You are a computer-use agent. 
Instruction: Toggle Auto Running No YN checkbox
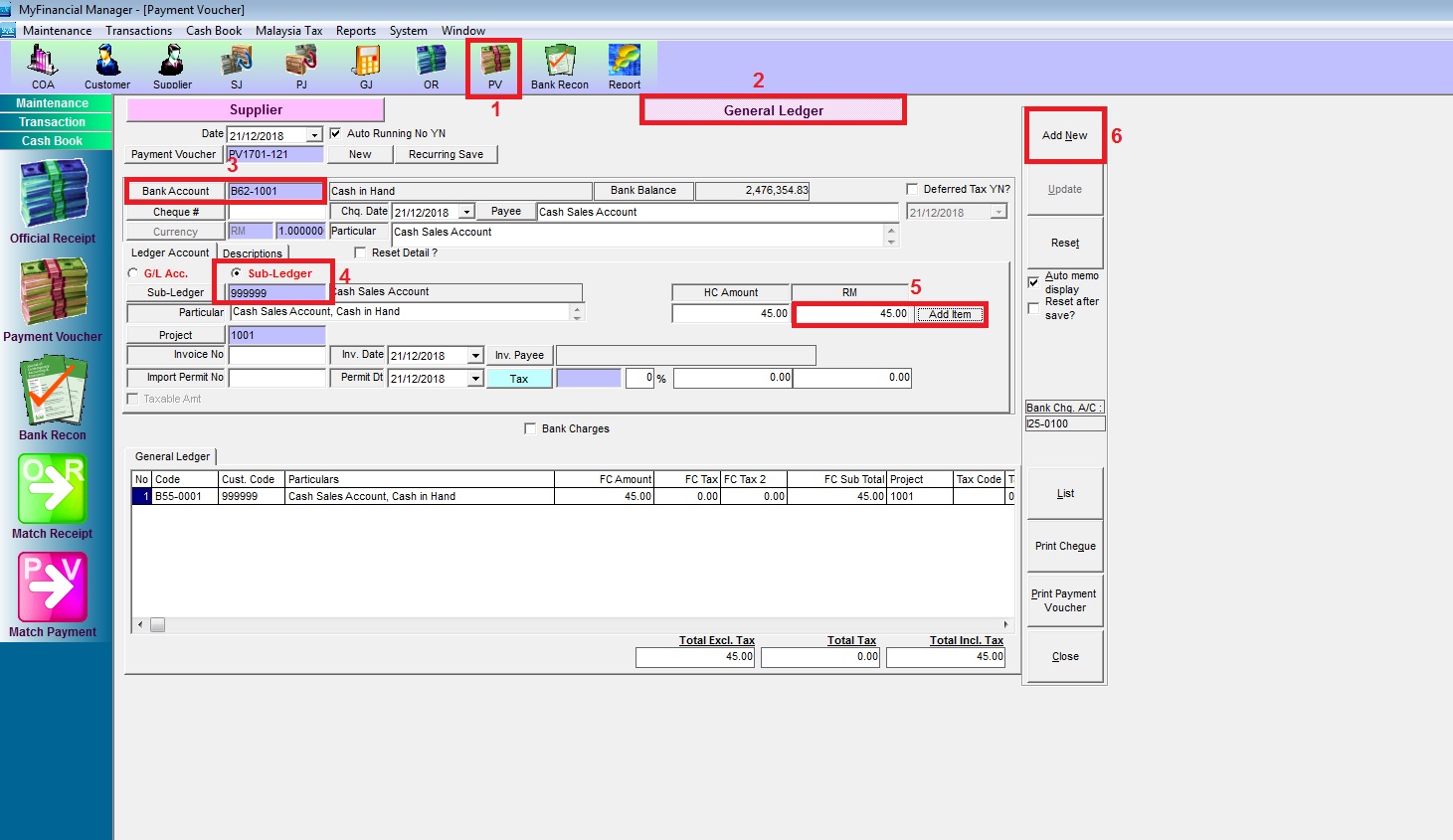[335, 133]
